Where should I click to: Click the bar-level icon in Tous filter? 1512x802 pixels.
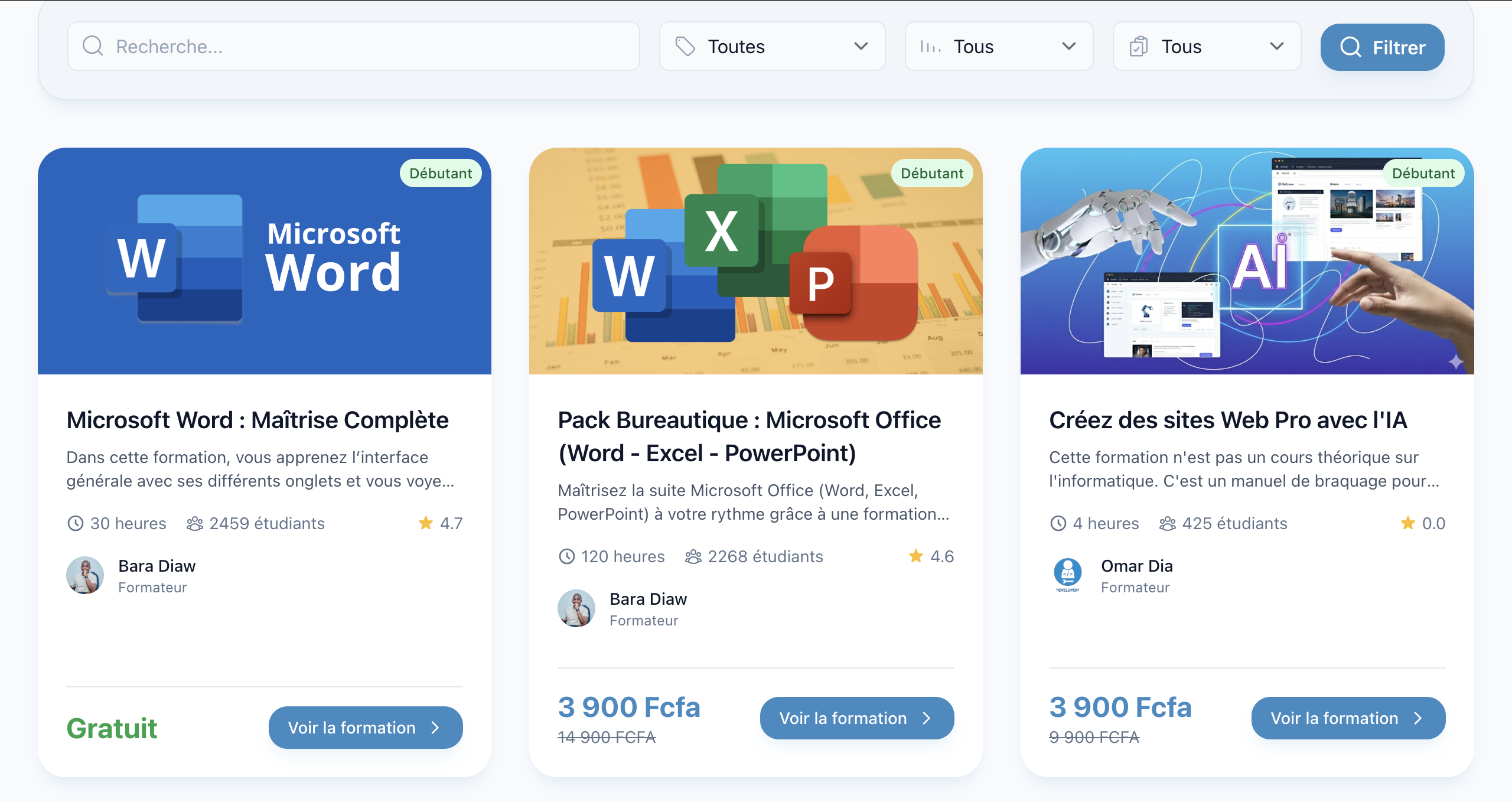[930, 46]
